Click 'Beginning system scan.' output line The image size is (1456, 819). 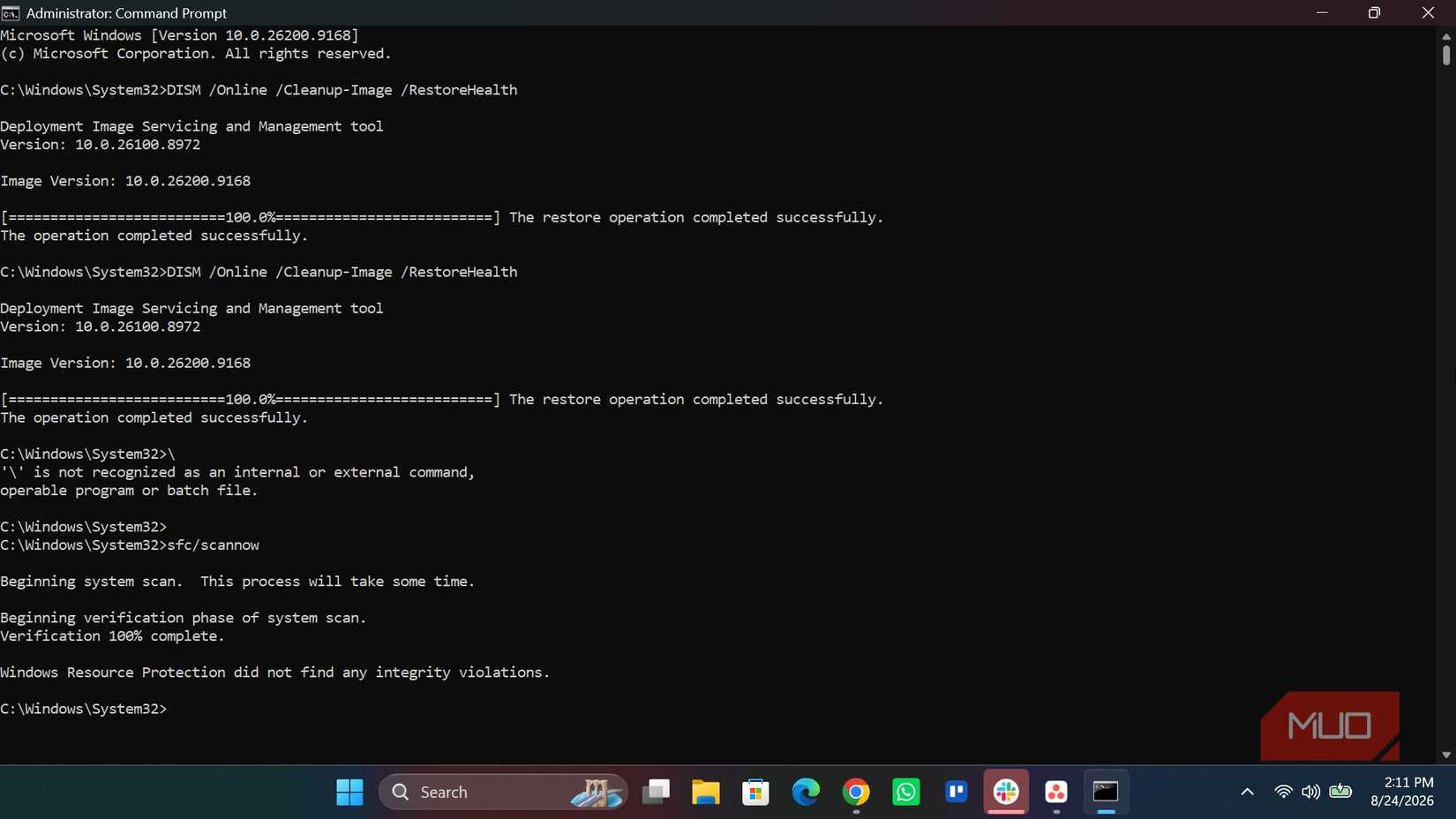pyautogui.click(x=237, y=582)
